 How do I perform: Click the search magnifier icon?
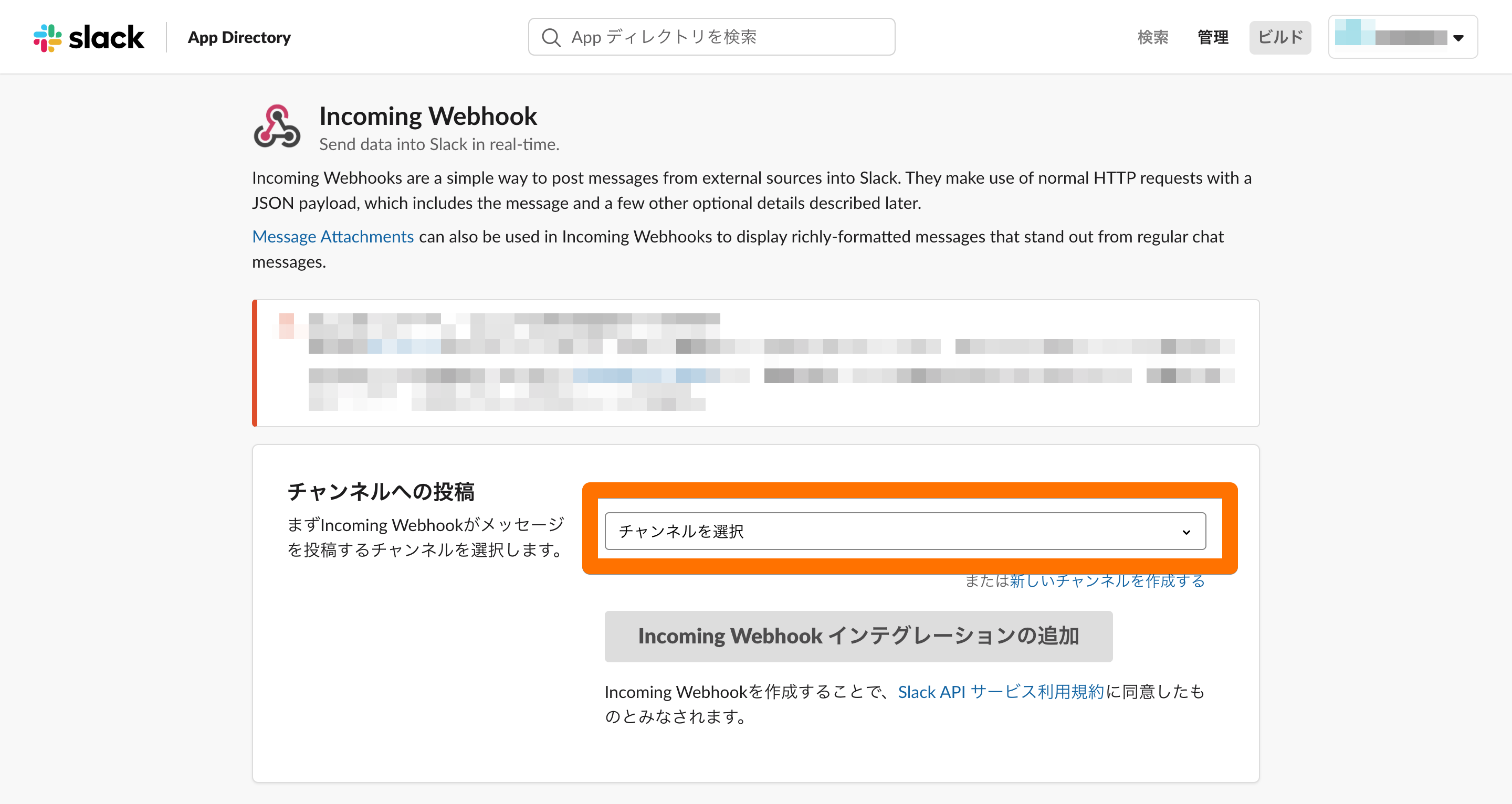(x=551, y=38)
